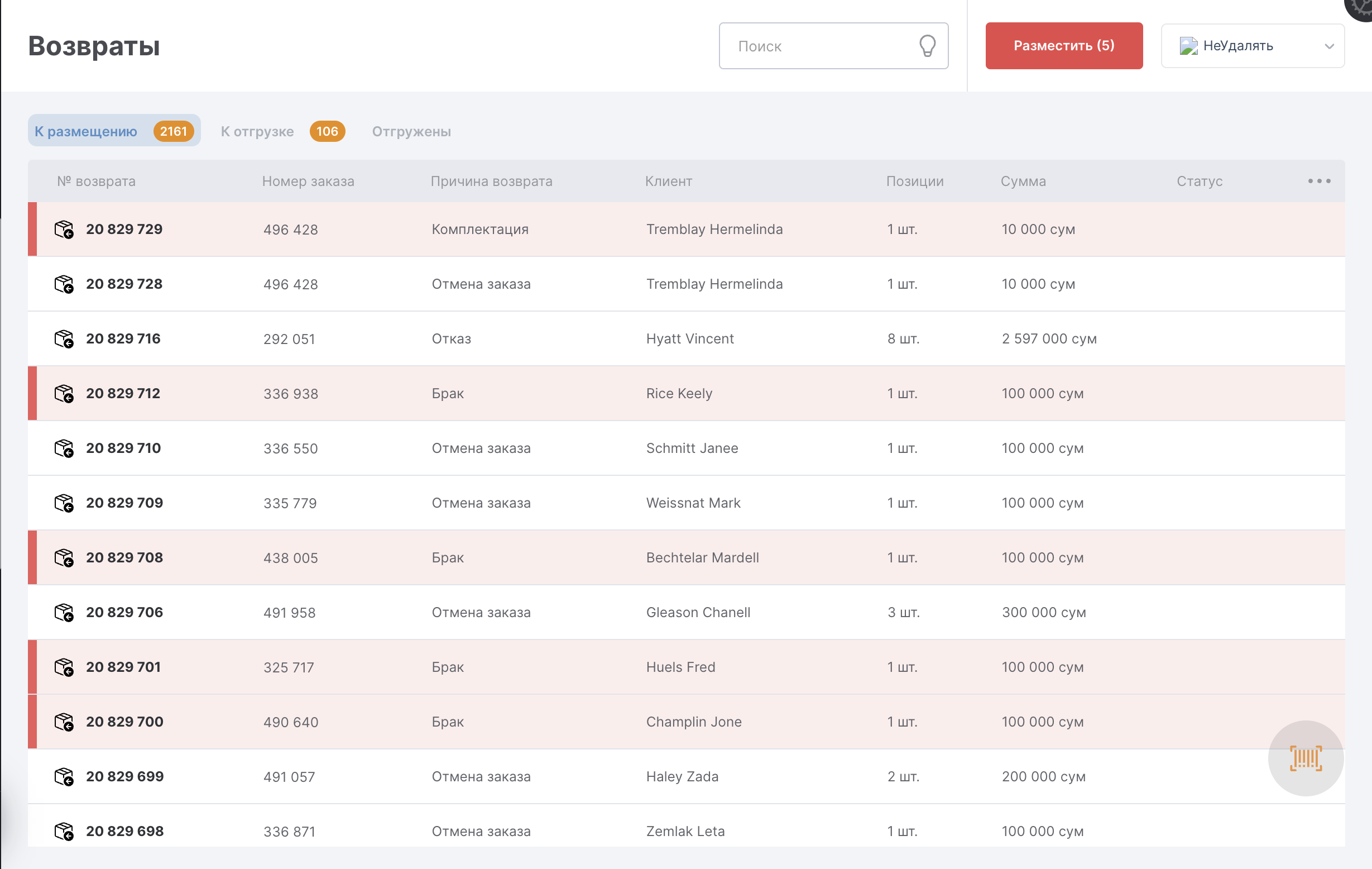
Task: Select row for client Gleason Chanell
Action: [697, 613]
